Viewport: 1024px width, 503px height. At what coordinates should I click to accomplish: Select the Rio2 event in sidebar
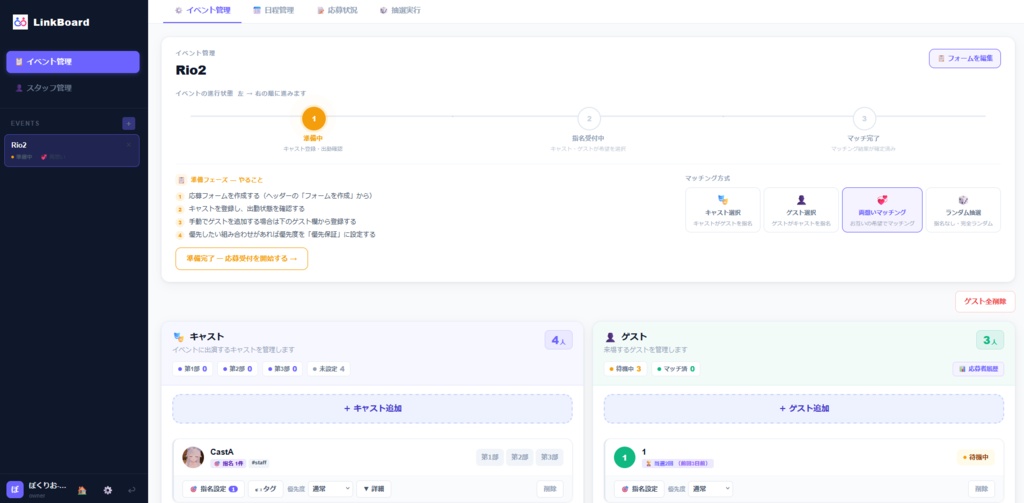[x=72, y=151]
